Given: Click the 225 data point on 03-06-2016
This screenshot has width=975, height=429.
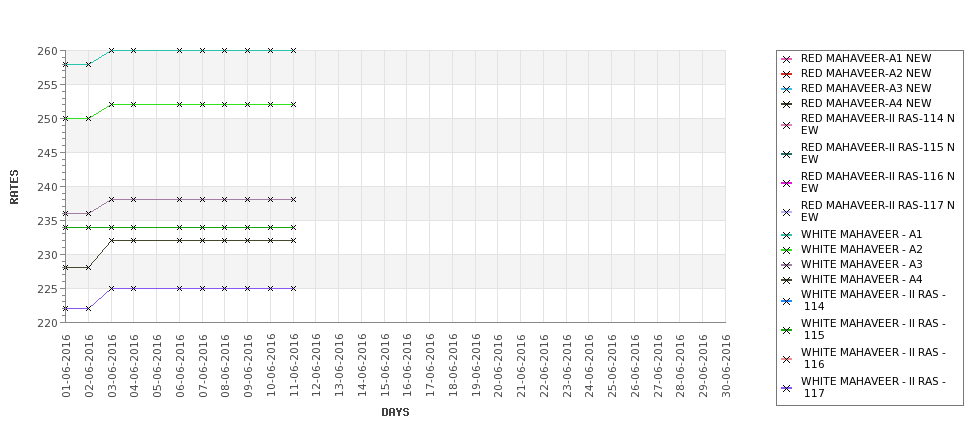Looking at the screenshot, I should pyautogui.click(x=111, y=288).
